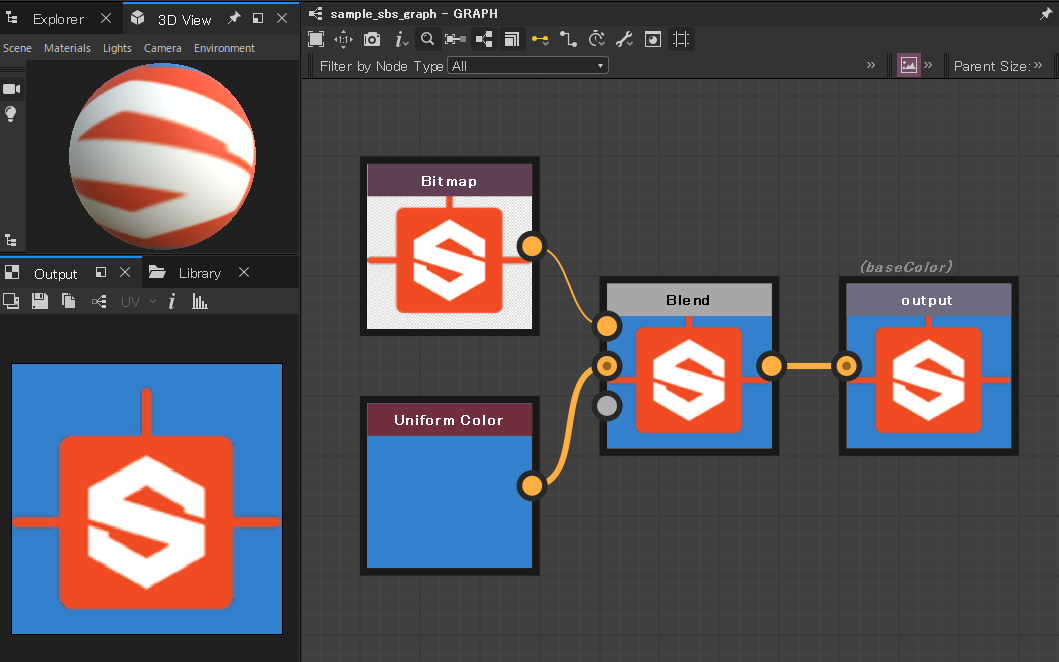1059x662 pixels.
Task: Click the Blend node background input connector
Action: 606,366
